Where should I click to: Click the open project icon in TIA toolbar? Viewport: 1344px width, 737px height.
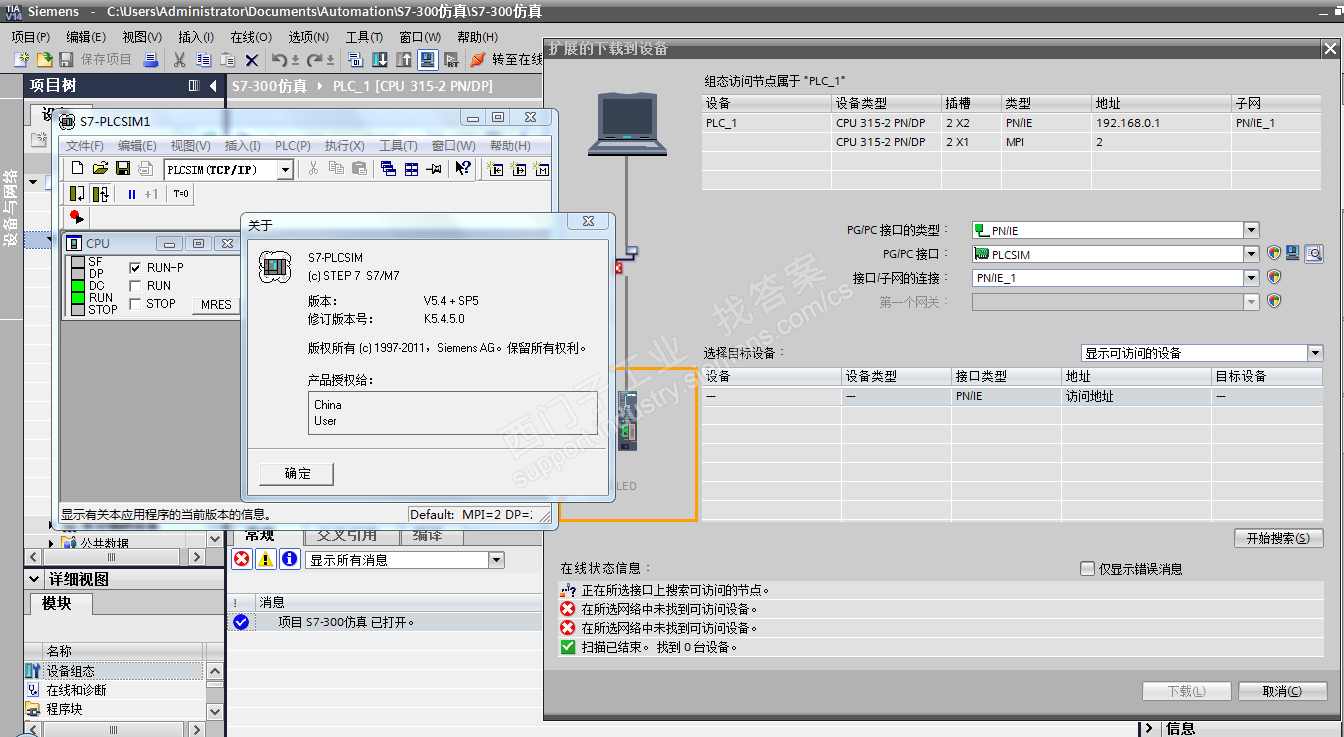pos(44,60)
